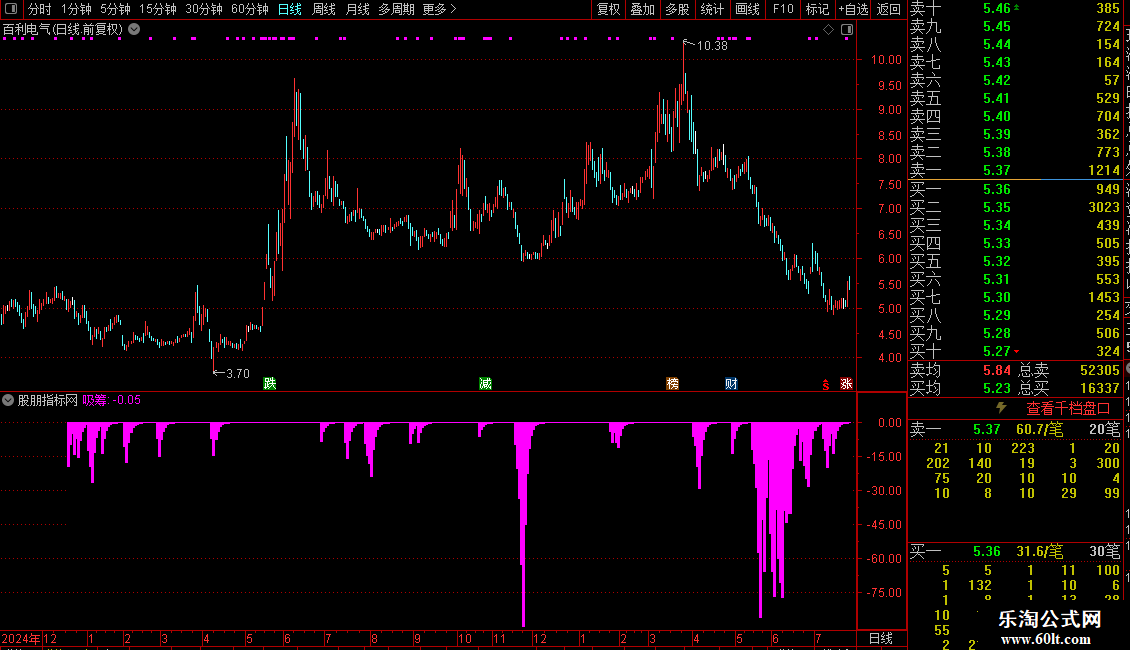This screenshot has height=650, width=1130.
Task: Click 查看千档盘口 link
Action: point(1068,409)
